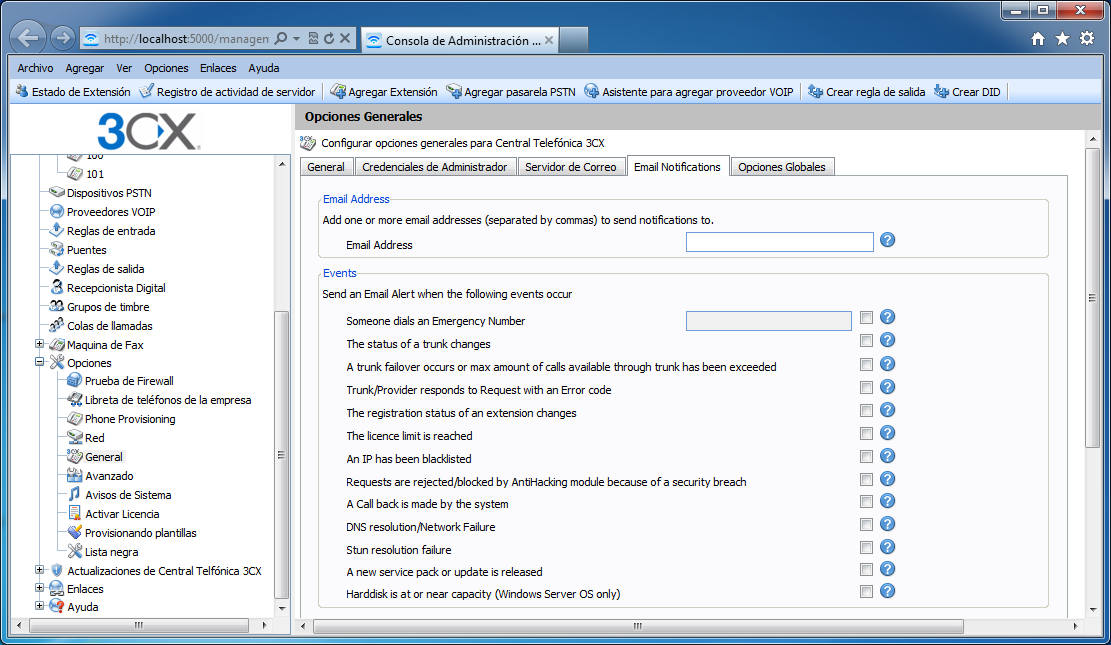Image resolution: width=1111 pixels, height=645 pixels.
Task: Open address bar search dropdown arrow
Action: [x=296, y=39]
